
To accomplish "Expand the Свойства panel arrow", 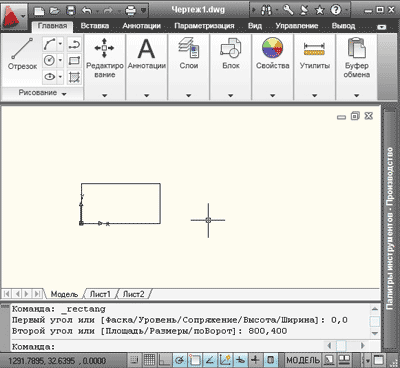I will tap(272, 95).
